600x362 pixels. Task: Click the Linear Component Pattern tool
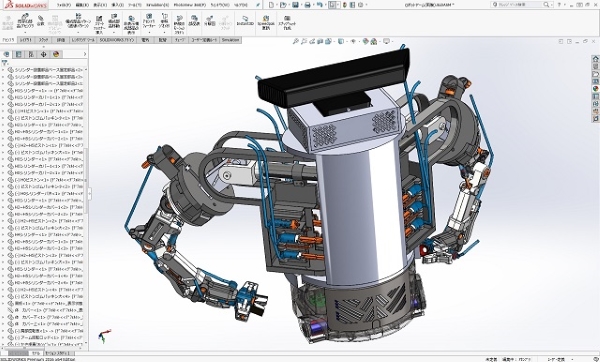click(78, 21)
